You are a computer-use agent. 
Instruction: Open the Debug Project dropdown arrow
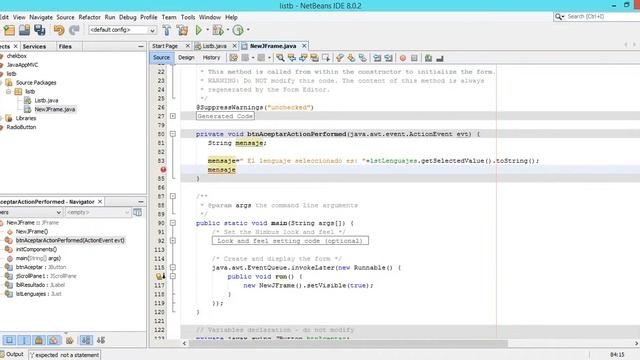click(x=228, y=30)
